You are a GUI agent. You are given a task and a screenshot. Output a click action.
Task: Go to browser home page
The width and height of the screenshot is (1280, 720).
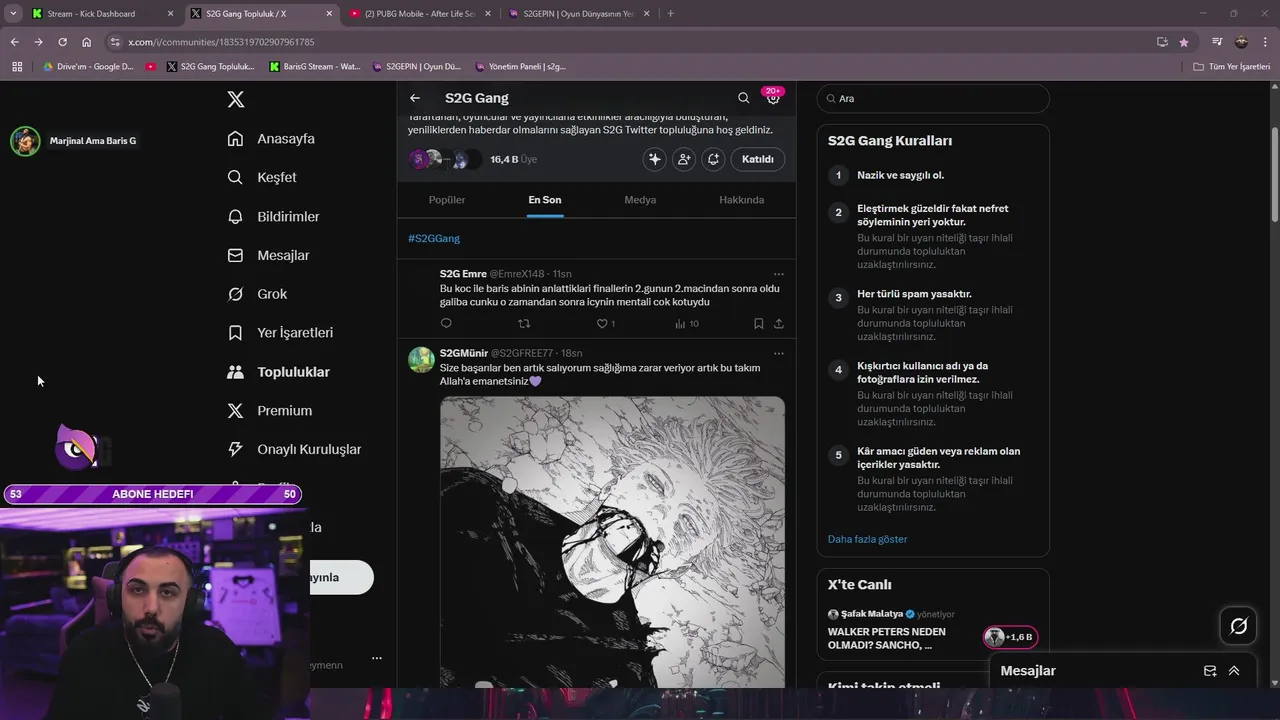pyautogui.click(x=86, y=42)
